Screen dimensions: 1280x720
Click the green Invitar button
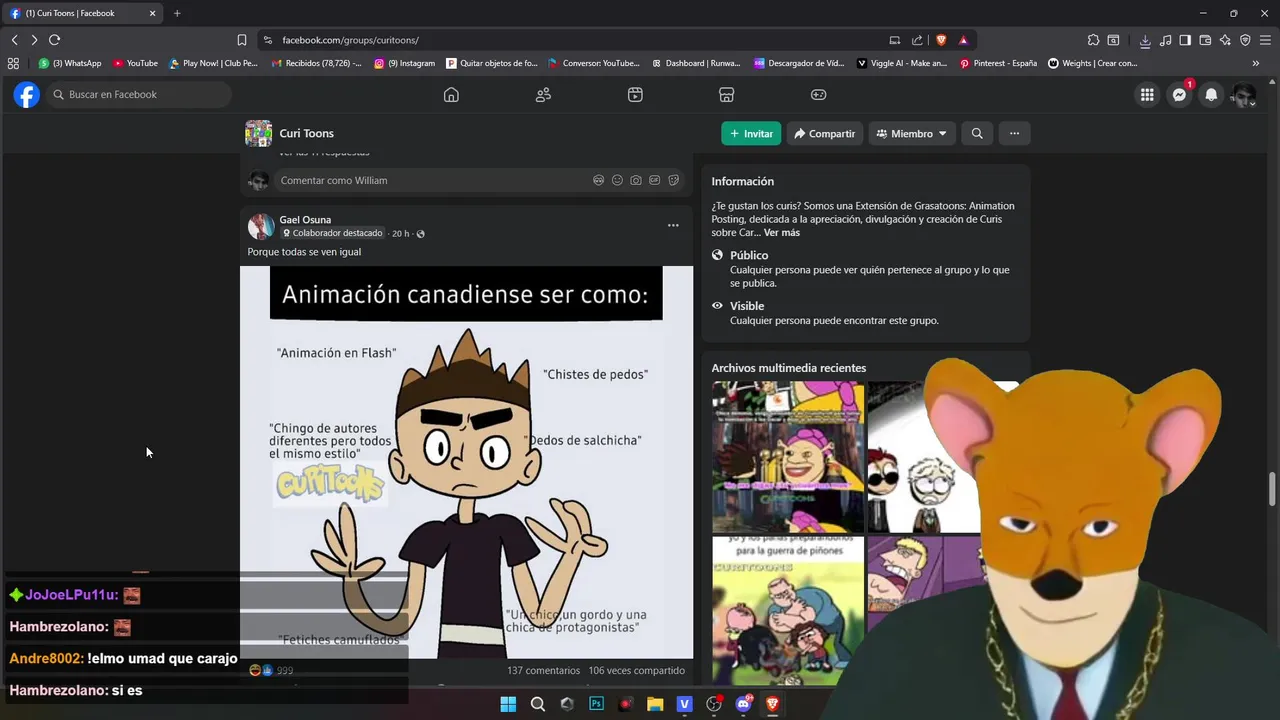(x=751, y=133)
